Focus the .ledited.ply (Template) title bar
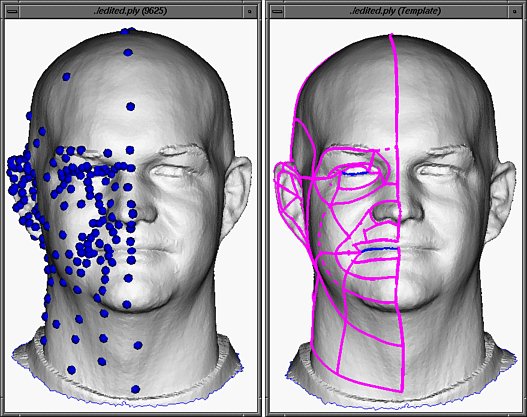 396,11
